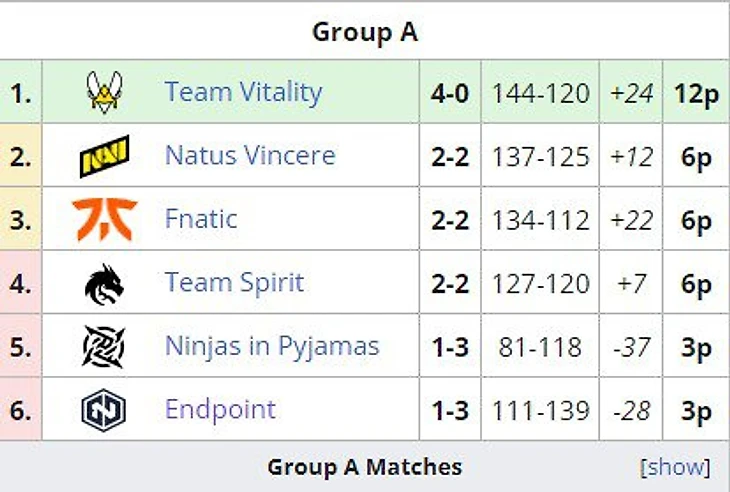Open the Ninjas in Pyjamas link
Image resolution: width=730 pixels, height=492 pixels.
[x=272, y=347]
